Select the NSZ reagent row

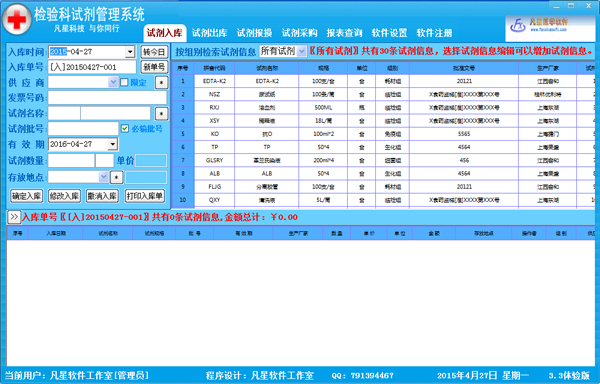tap(383, 94)
